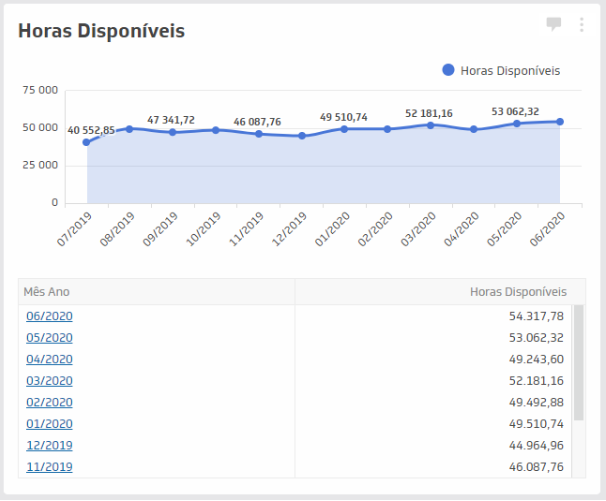The image size is (606, 501).
Task: Open the 02/2020 month link
Action: [49, 402]
